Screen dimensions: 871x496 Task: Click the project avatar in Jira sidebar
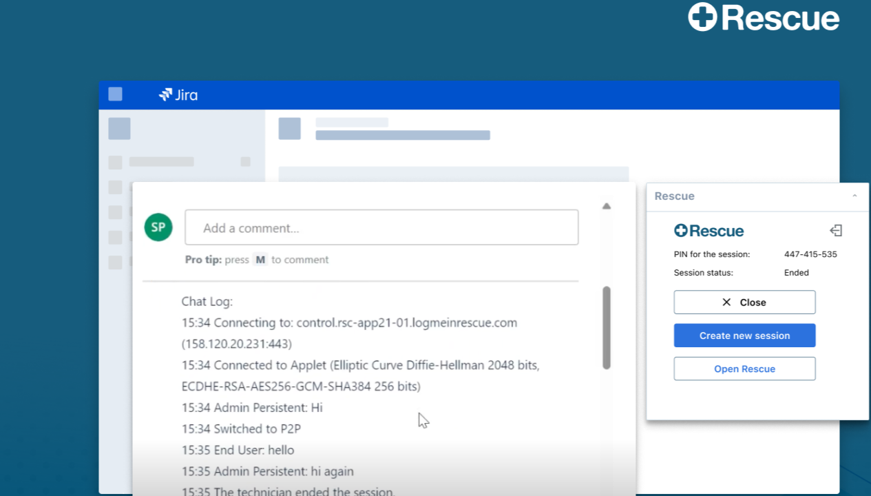tap(119, 128)
